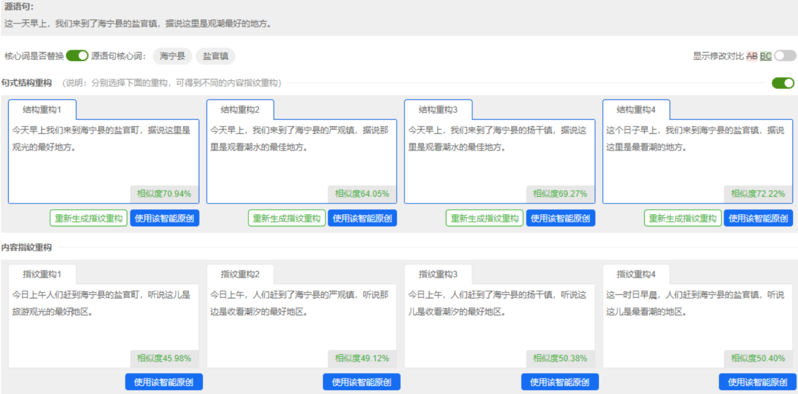Click the 相似度50.38% label
Viewport: 798px width, 394px height.
(560, 358)
